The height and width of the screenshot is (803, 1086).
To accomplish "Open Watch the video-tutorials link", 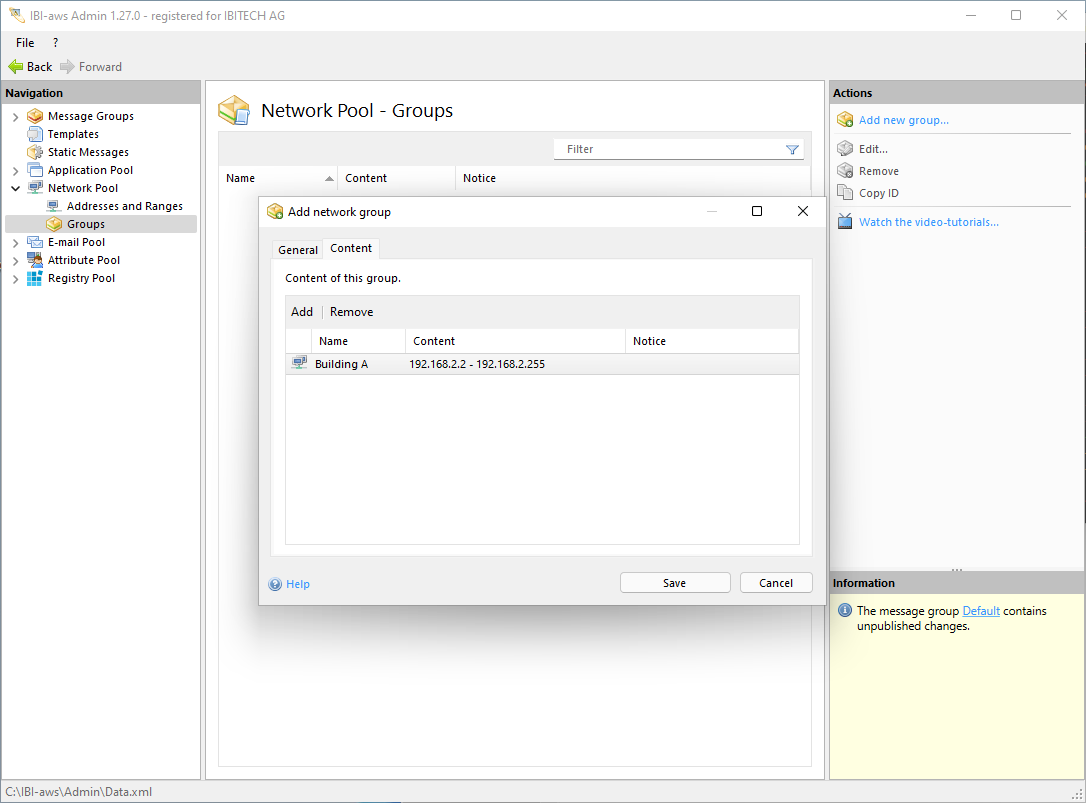I will pyautogui.click(x=928, y=222).
